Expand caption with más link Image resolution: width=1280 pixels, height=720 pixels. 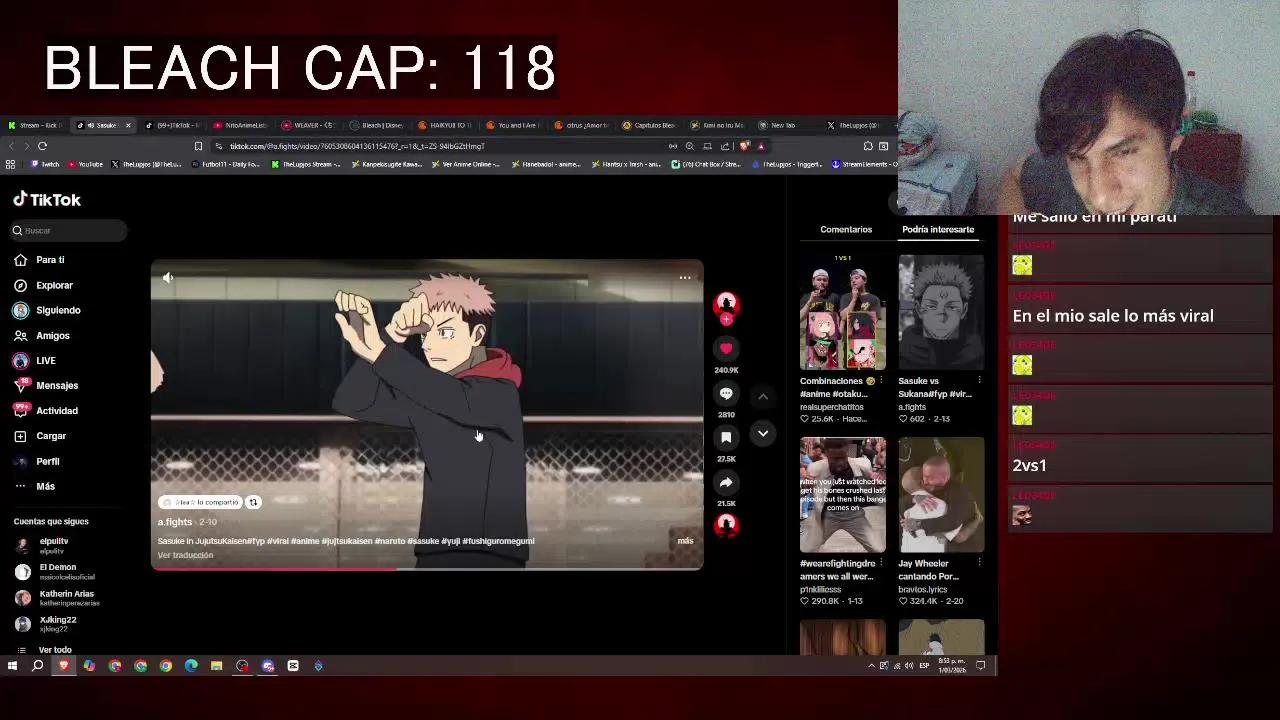click(685, 541)
